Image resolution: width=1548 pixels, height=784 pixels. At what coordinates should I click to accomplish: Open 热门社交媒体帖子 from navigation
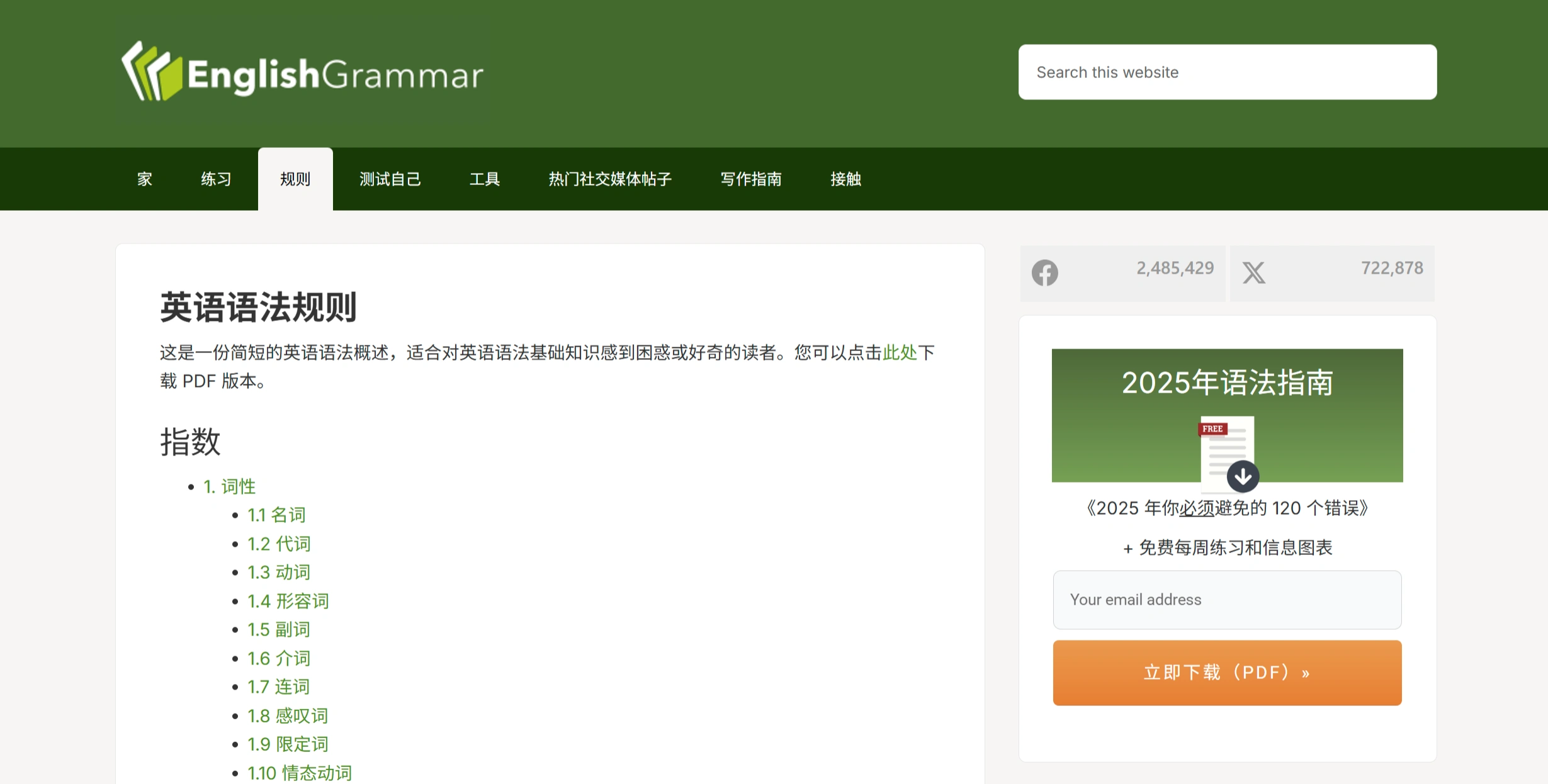click(x=609, y=179)
